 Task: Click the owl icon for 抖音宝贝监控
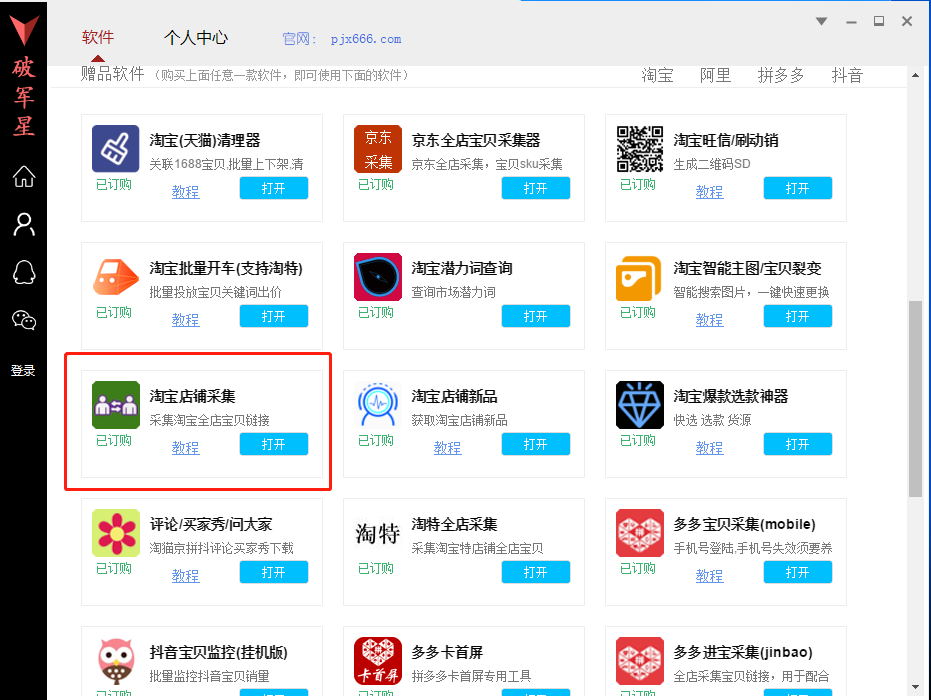(116, 660)
